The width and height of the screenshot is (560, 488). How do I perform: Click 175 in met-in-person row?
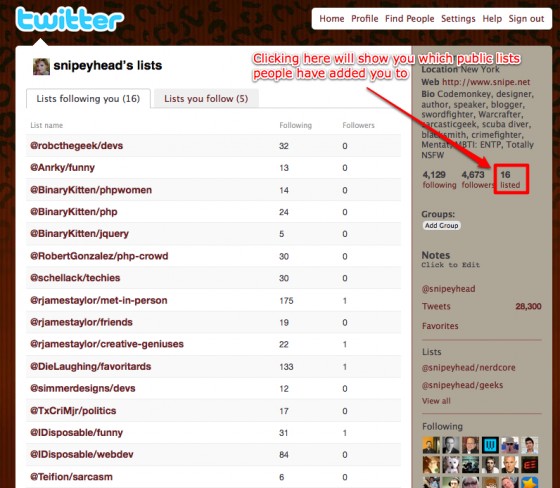286,301
